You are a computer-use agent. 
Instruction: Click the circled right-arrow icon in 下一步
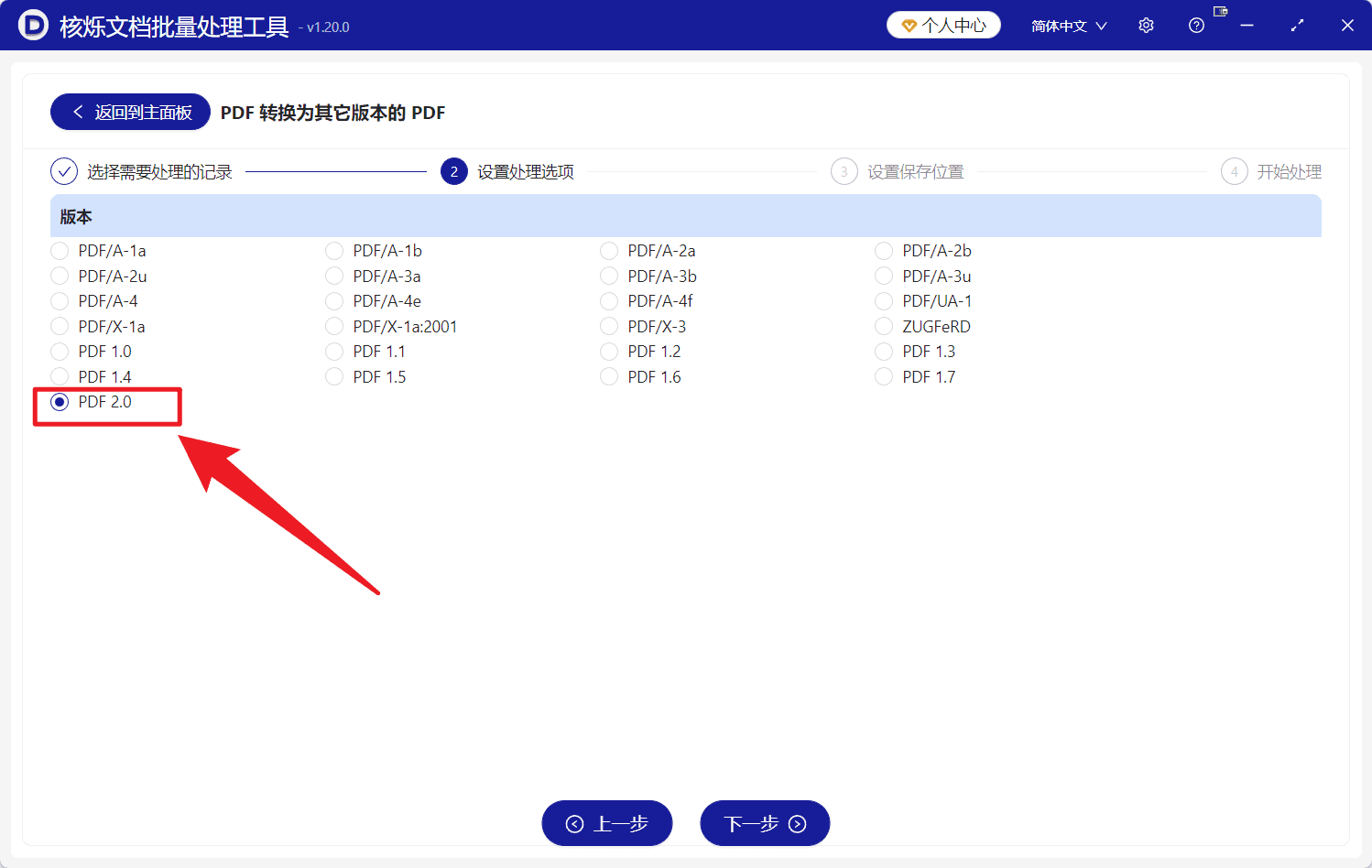pos(795,822)
